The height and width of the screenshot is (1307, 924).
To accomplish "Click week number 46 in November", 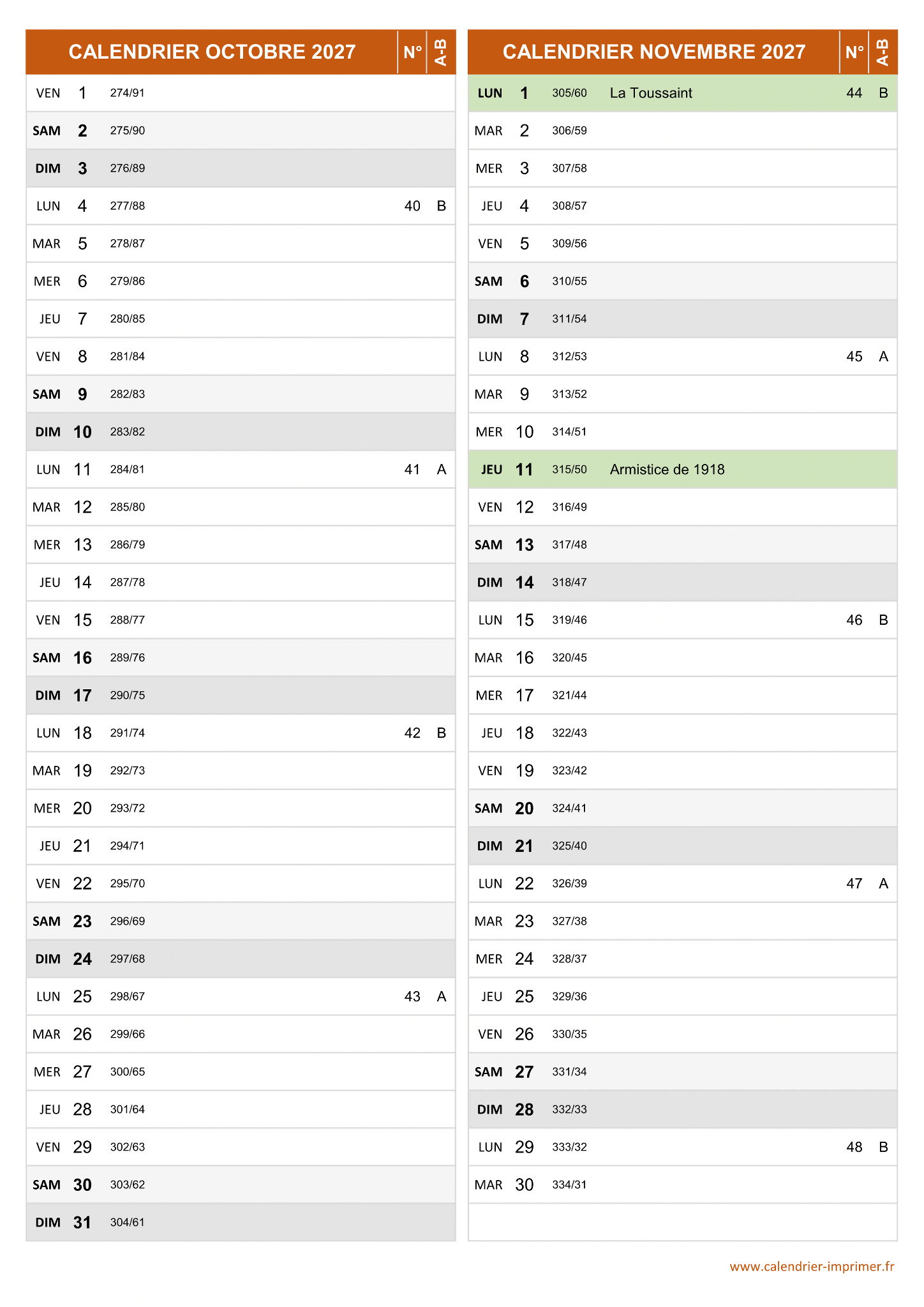I will [854, 620].
